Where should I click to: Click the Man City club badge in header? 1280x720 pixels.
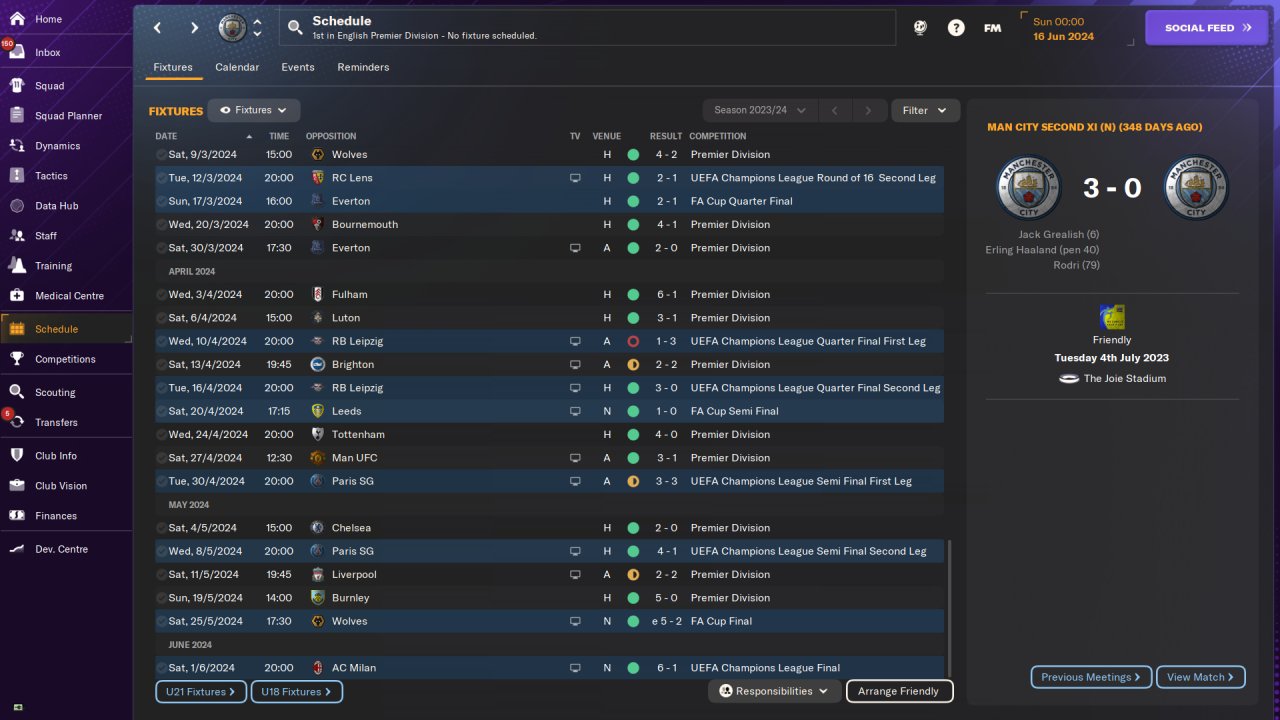point(232,28)
